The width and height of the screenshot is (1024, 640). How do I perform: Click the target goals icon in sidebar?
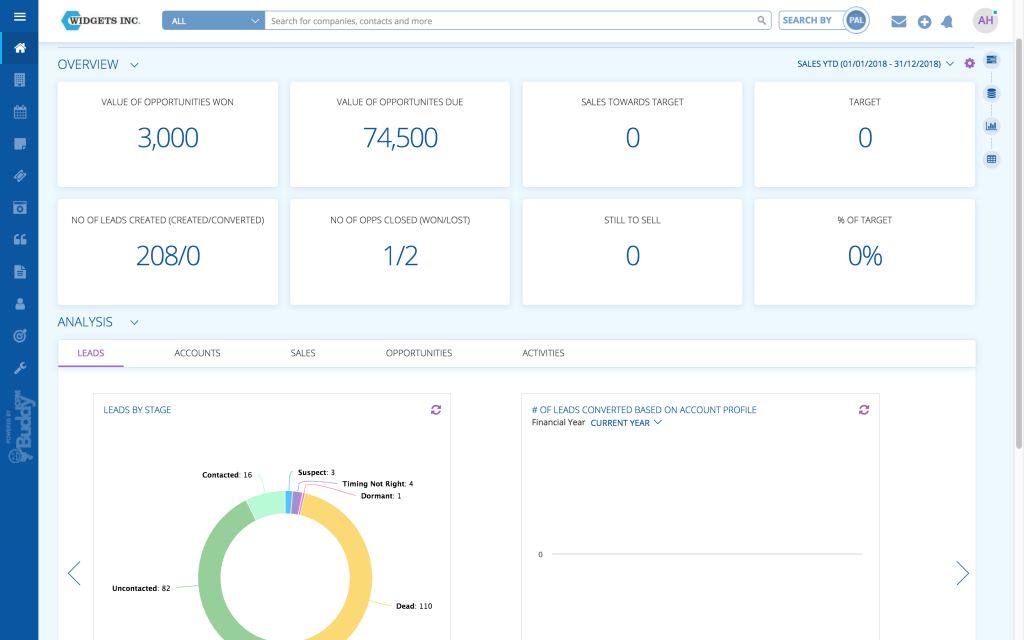pyautogui.click(x=19, y=336)
